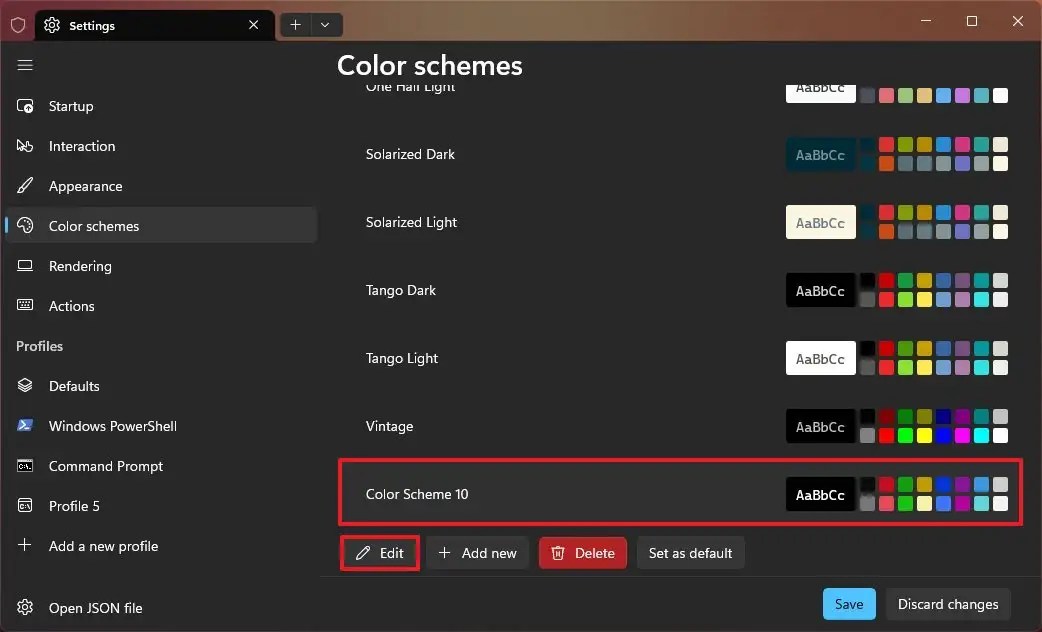1042x632 pixels.
Task: Toggle the navigation pane with hamburger button
Action: click(x=25, y=65)
